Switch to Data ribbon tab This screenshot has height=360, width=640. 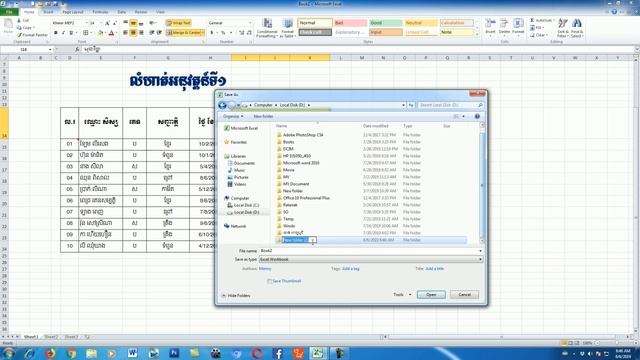click(x=122, y=12)
